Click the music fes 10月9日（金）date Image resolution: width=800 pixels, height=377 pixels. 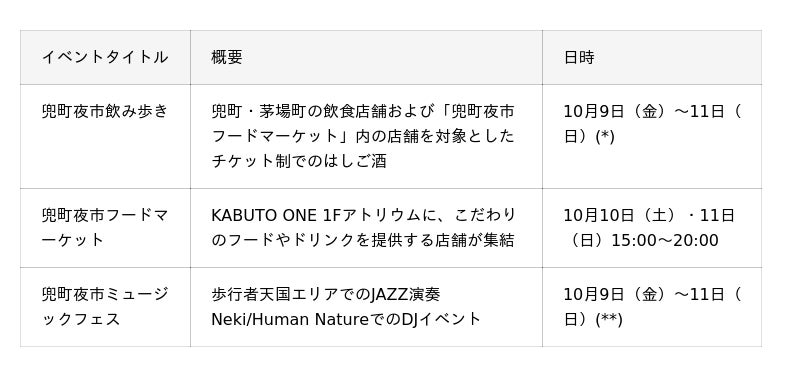(x=618, y=294)
